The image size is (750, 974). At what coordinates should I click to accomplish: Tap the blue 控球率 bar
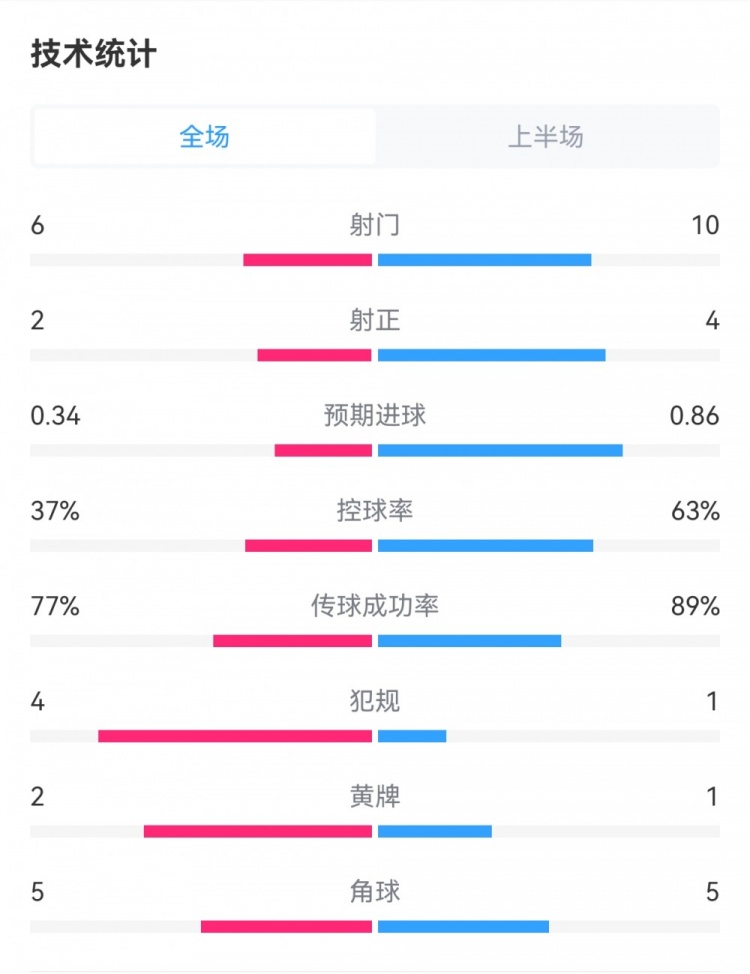click(x=486, y=546)
